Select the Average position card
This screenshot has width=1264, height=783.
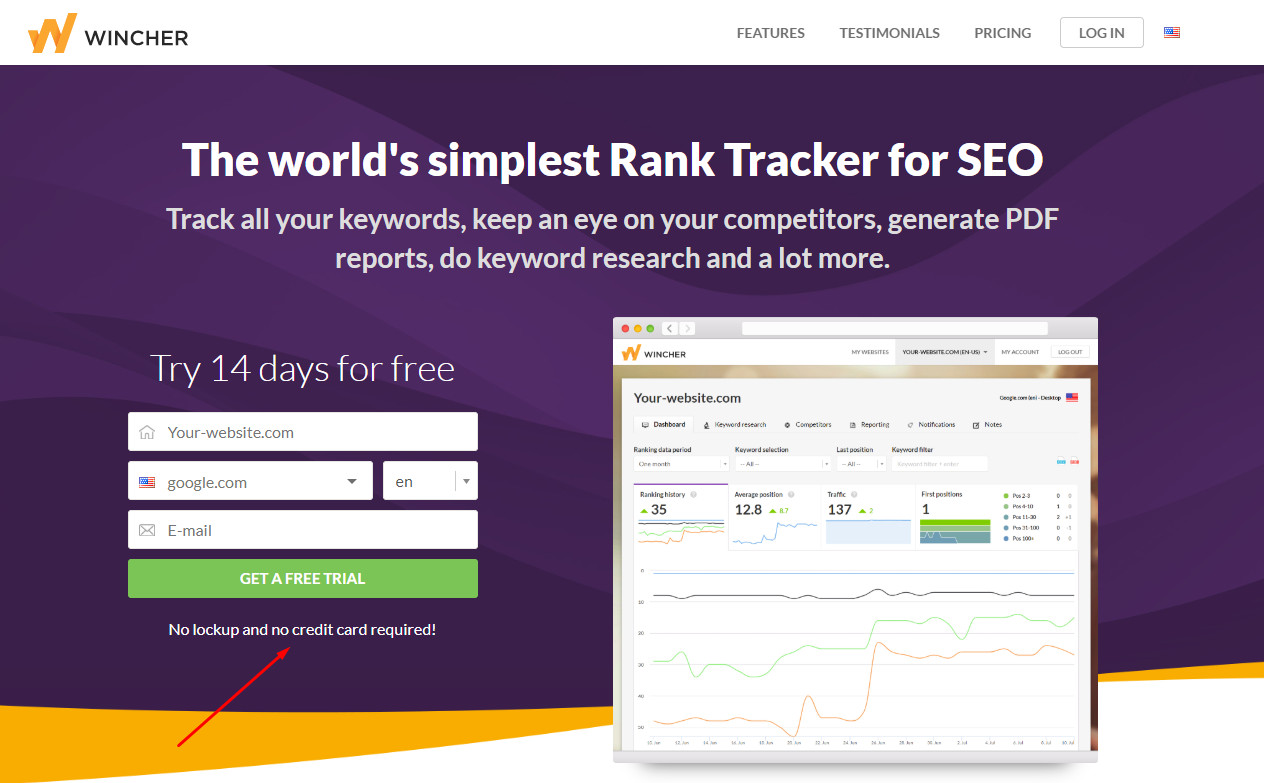(x=775, y=516)
